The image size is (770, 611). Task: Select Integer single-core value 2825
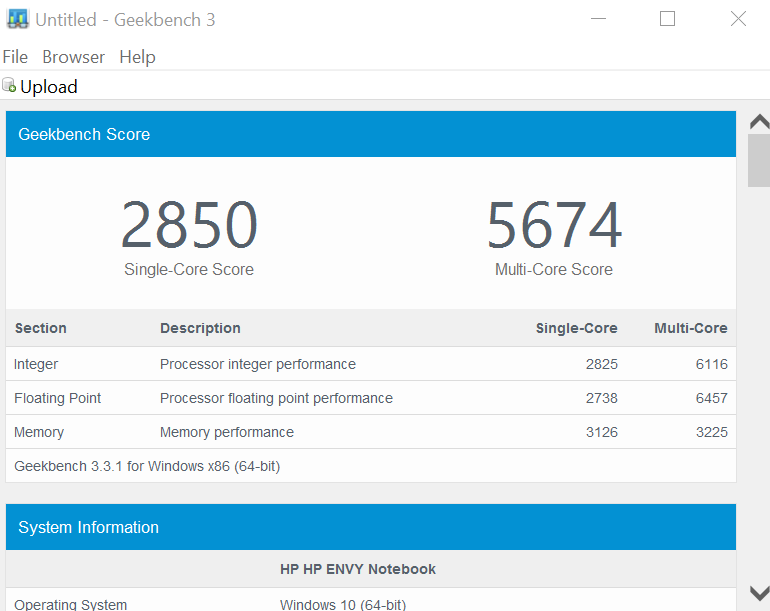click(602, 364)
